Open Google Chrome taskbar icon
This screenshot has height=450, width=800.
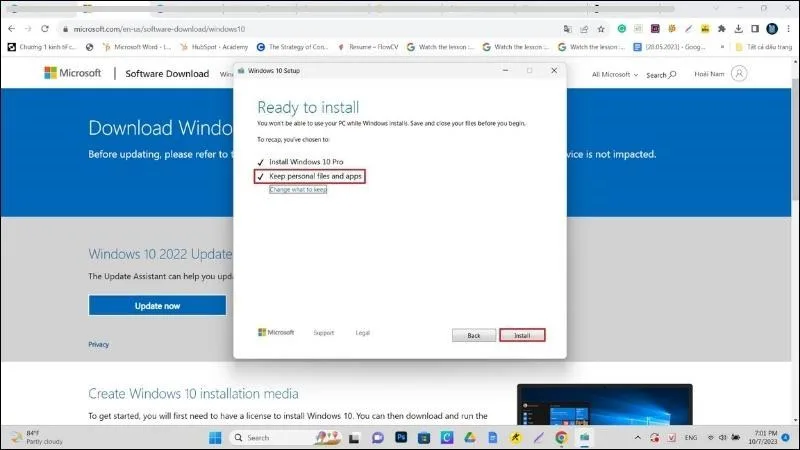pos(561,438)
